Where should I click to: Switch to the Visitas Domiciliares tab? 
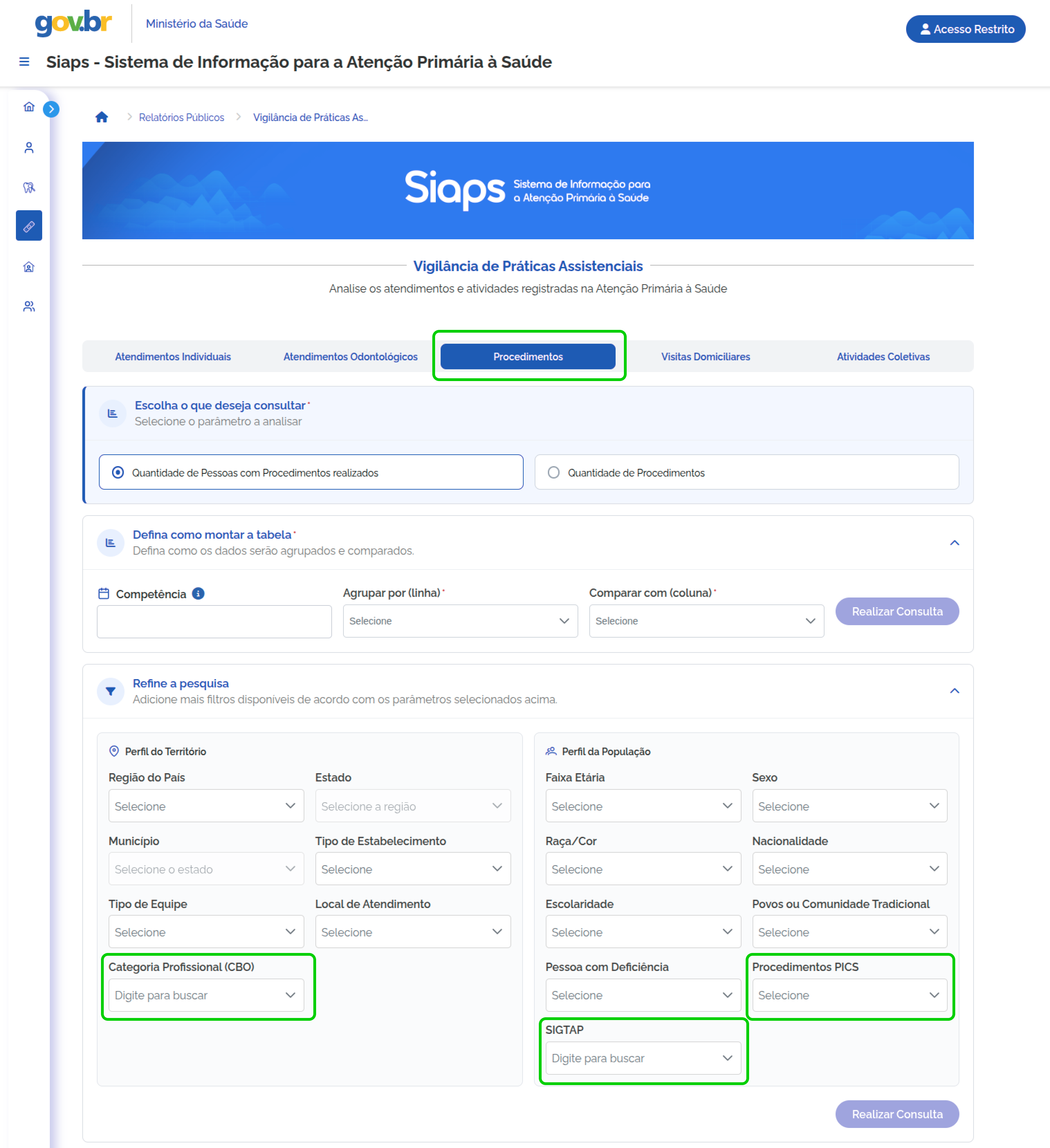pyautogui.click(x=706, y=357)
